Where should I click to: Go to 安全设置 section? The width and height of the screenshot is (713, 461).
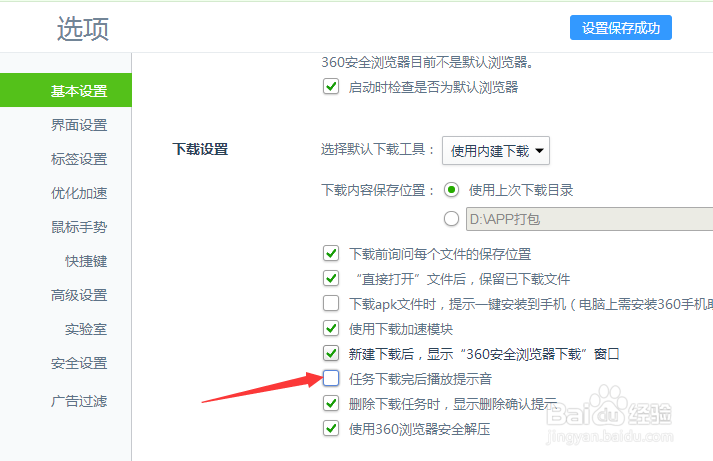pyautogui.click(x=79, y=363)
